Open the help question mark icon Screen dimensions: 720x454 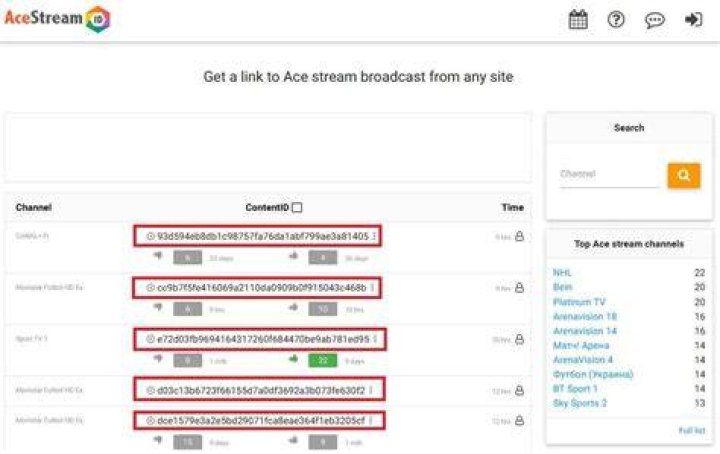[x=616, y=19]
